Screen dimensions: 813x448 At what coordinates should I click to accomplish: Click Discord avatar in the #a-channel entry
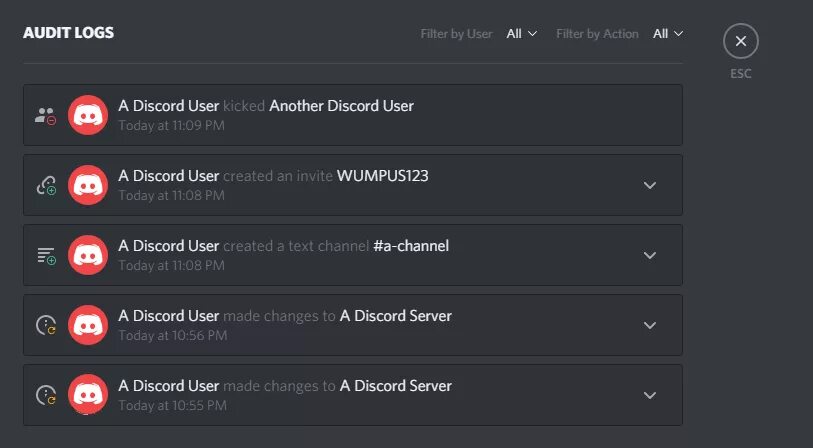coord(88,255)
